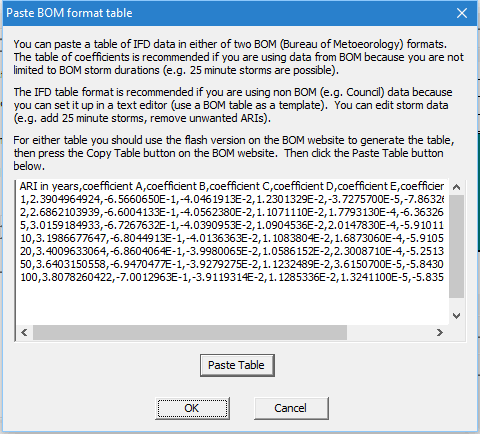The image size is (480, 434).
Task: Click the row starting with 2,2.6862103939
Action: (232, 212)
